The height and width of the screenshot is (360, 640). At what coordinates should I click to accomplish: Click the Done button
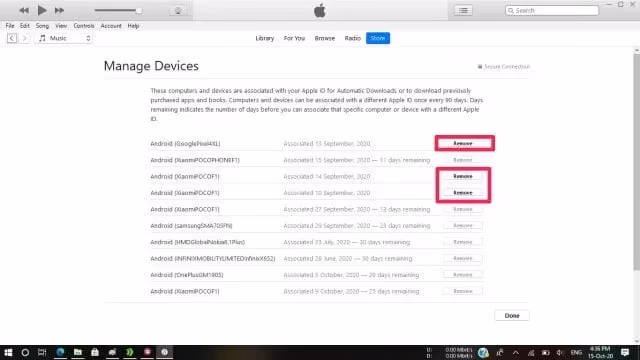pos(512,316)
